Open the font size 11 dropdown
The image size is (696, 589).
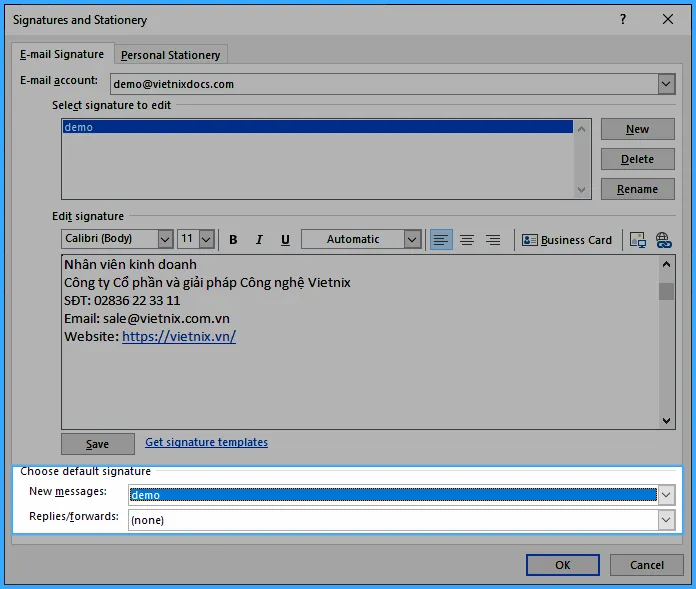[206, 239]
